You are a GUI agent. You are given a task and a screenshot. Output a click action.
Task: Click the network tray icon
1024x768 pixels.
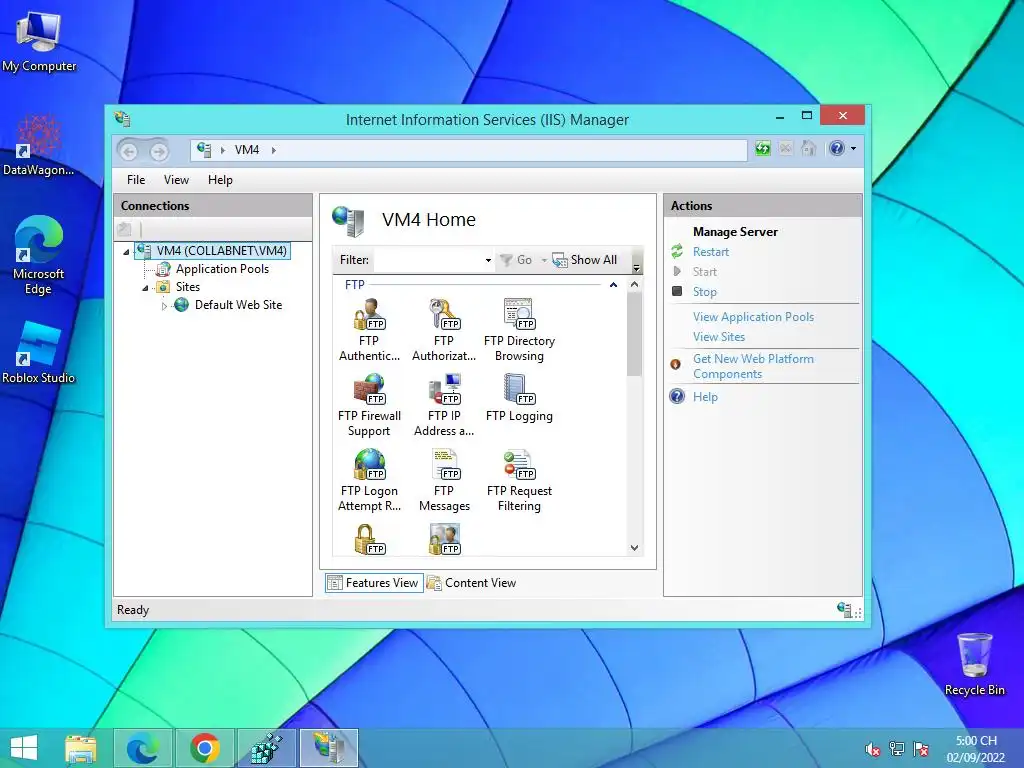pyautogui.click(x=897, y=749)
